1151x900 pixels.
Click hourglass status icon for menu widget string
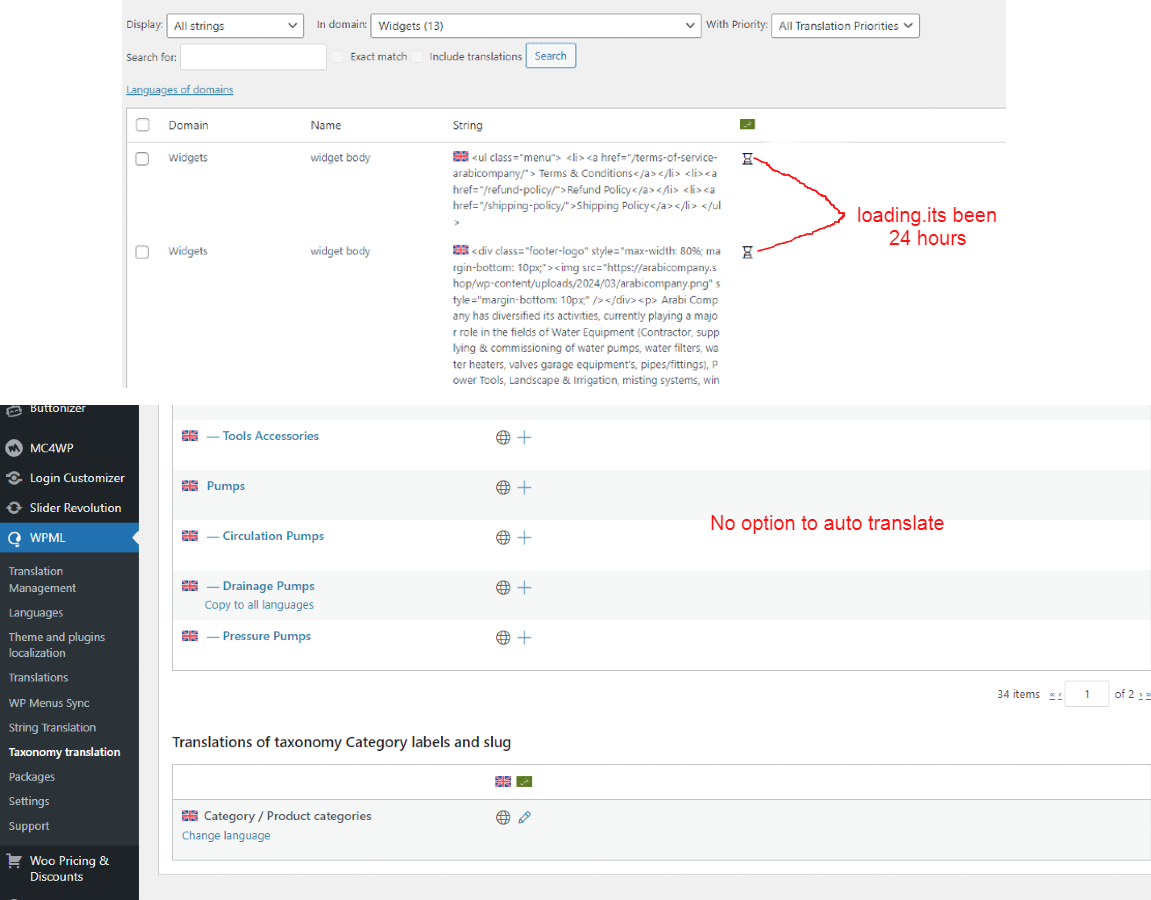coord(747,159)
